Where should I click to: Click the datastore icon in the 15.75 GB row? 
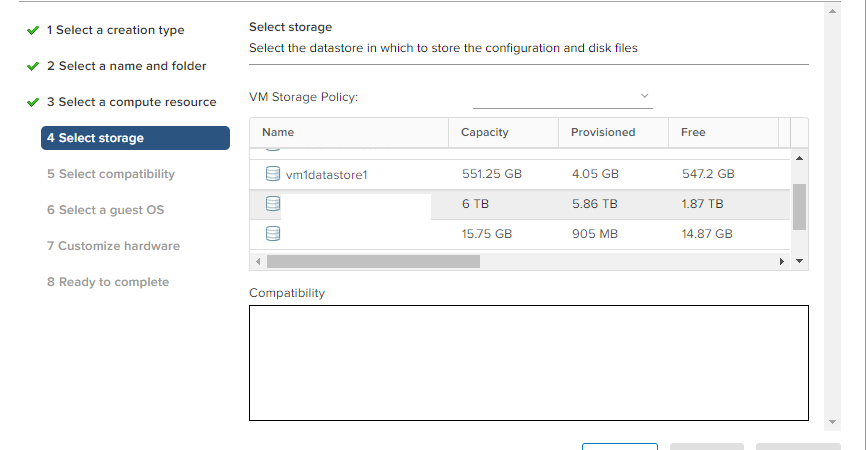click(x=273, y=234)
